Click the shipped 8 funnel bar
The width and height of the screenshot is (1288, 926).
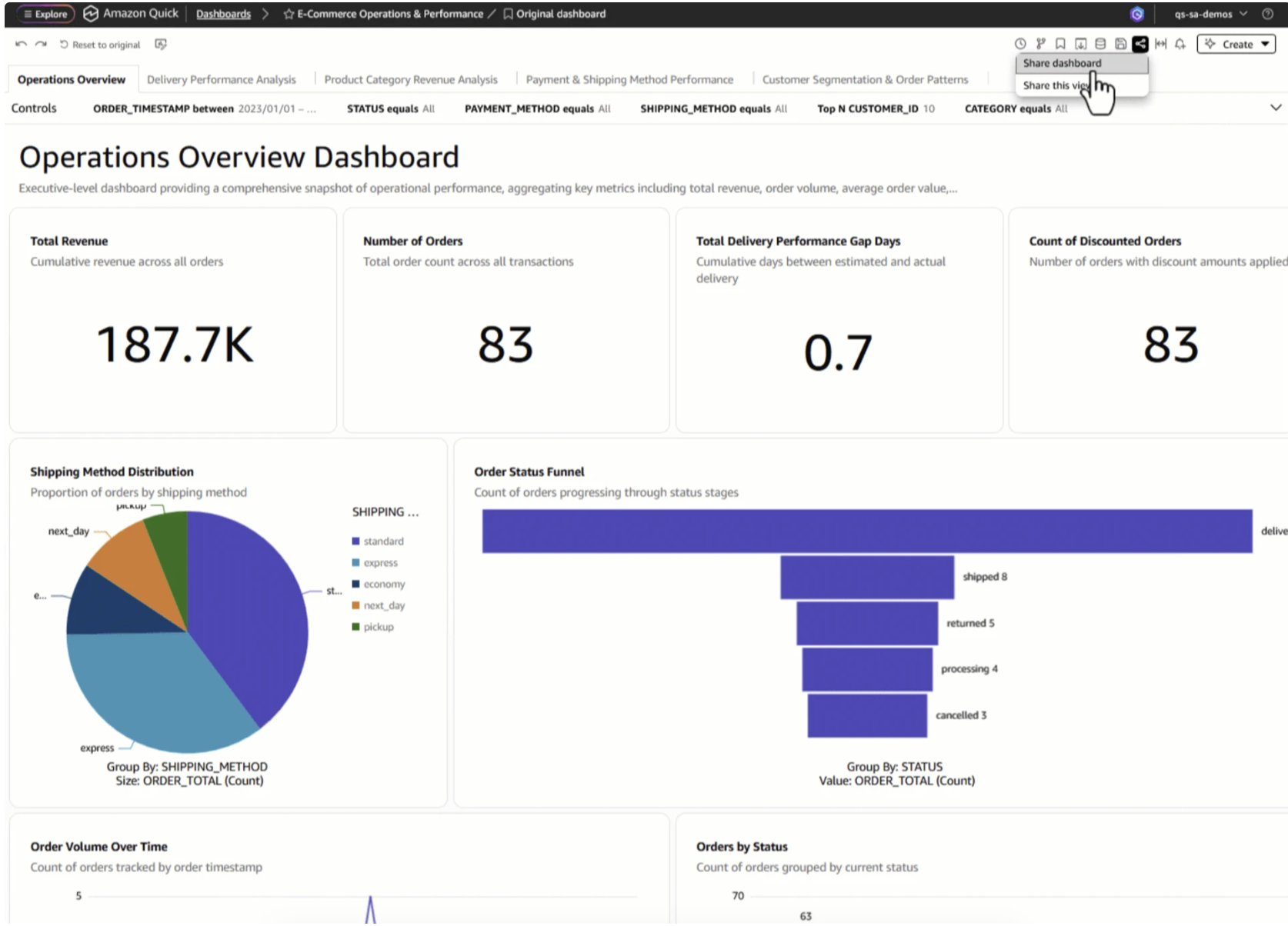[867, 577]
